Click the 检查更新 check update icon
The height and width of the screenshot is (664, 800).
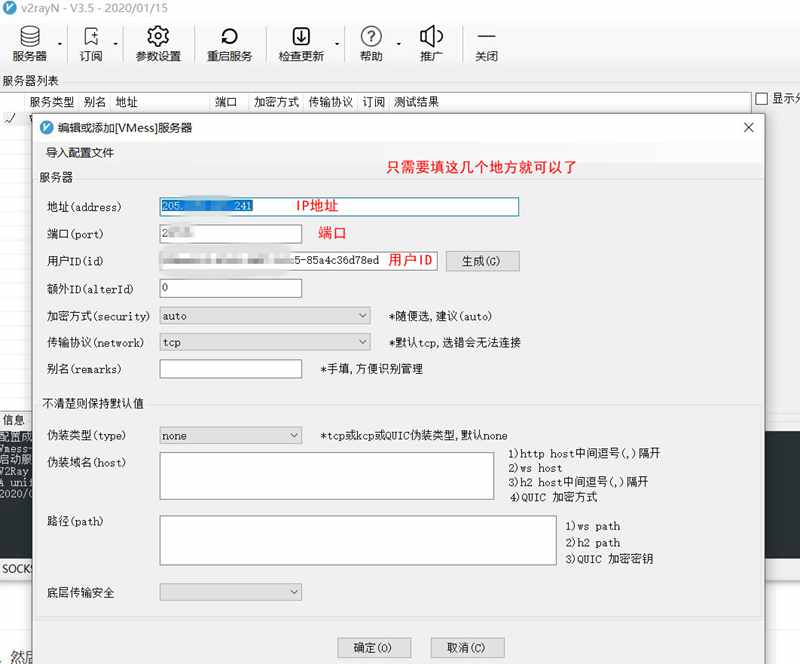point(301,43)
